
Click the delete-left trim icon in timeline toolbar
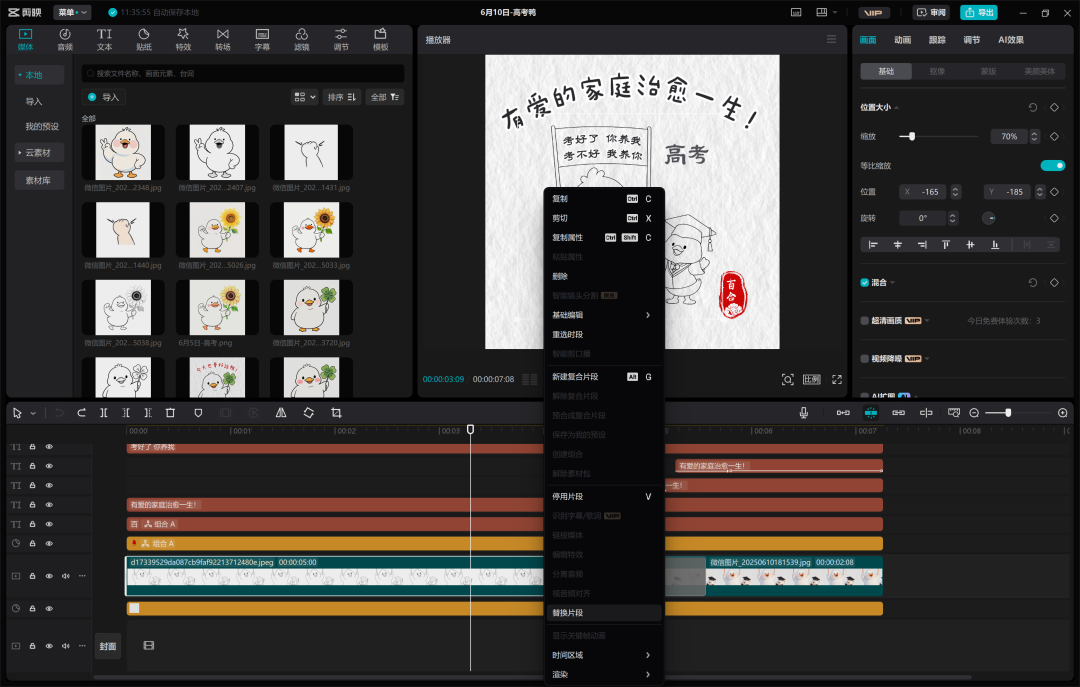click(x=125, y=413)
